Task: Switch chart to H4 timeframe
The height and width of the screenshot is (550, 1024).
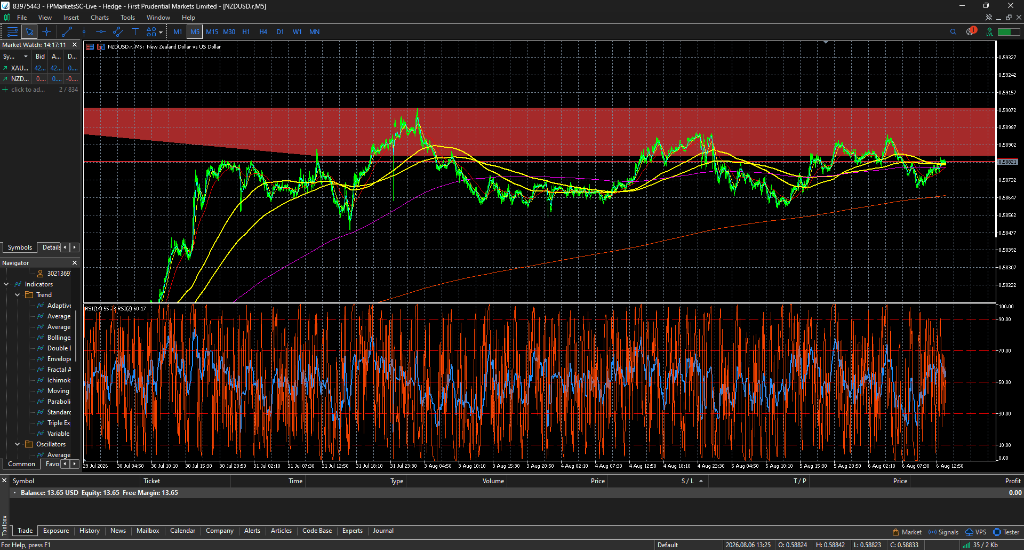Action: (263, 31)
